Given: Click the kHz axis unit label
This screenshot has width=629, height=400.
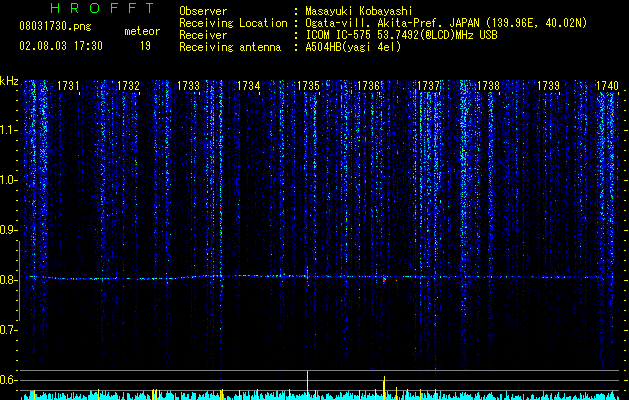Looking at the screenshot, I should pos(9,81).
